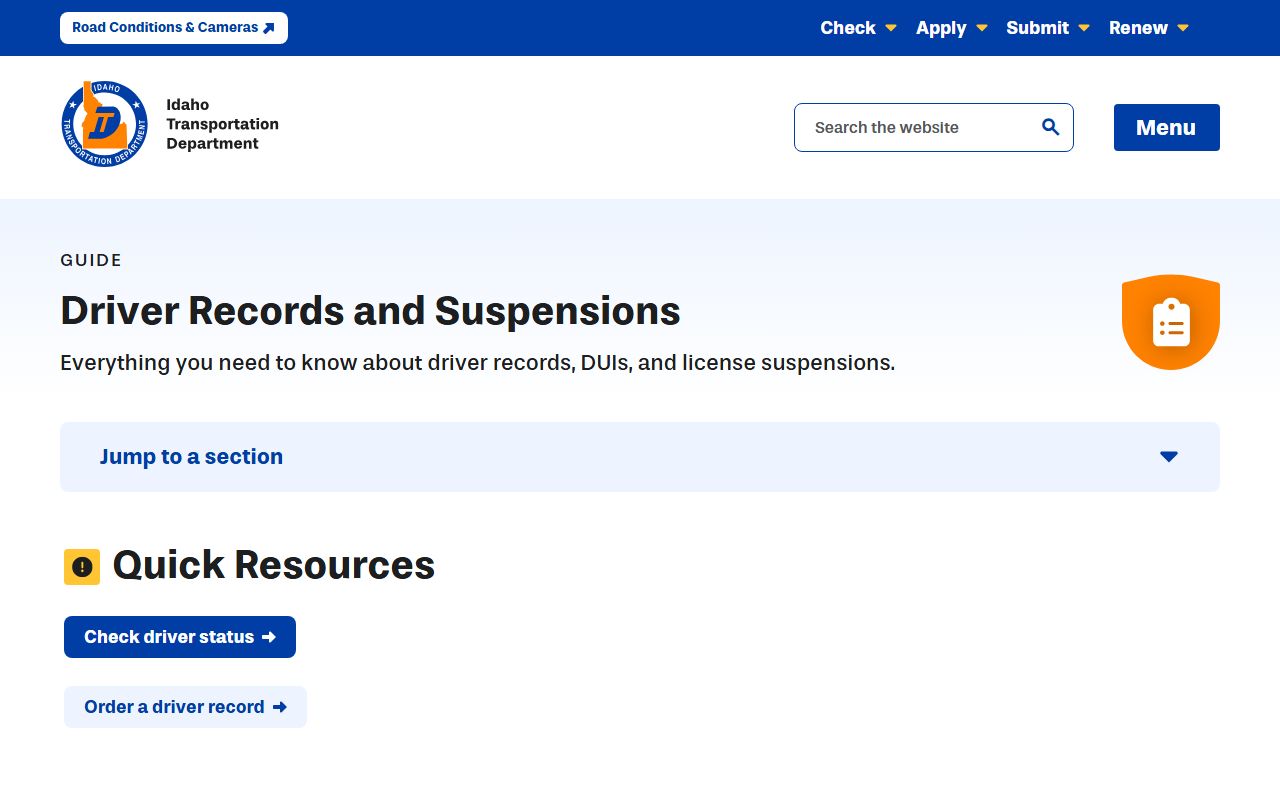Click the Jump to a section arrow

pos(1169,457)
